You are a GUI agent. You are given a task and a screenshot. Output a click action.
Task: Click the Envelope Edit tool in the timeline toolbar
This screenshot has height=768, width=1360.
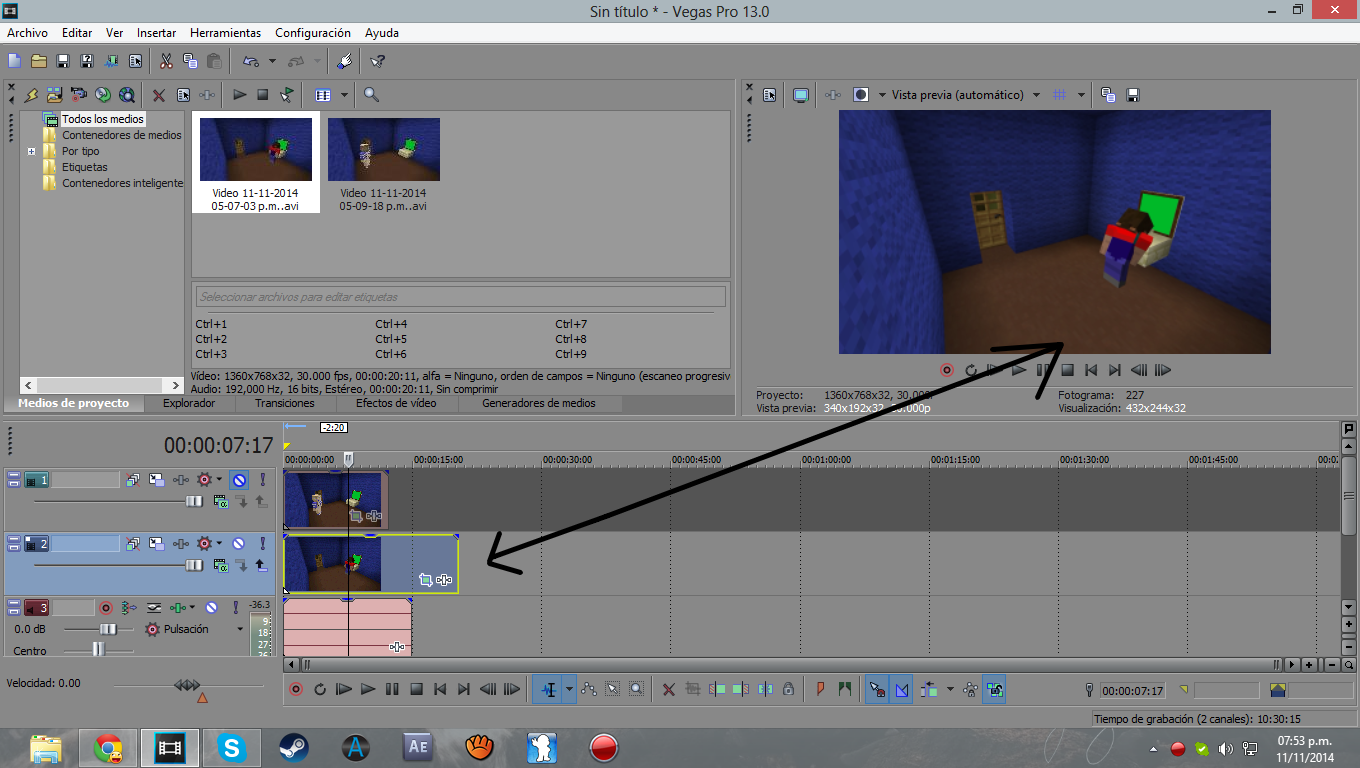[x=589, y=689]
